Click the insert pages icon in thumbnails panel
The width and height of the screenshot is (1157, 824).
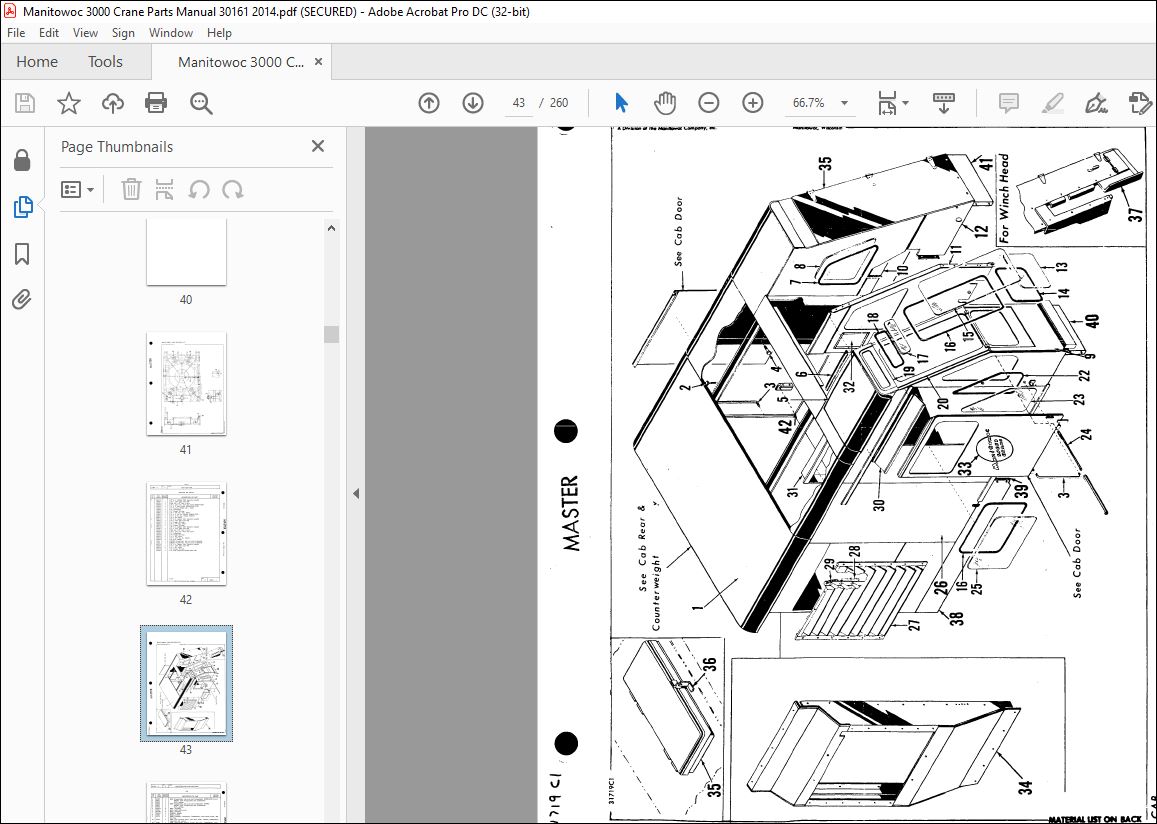(x=165, y=190)
